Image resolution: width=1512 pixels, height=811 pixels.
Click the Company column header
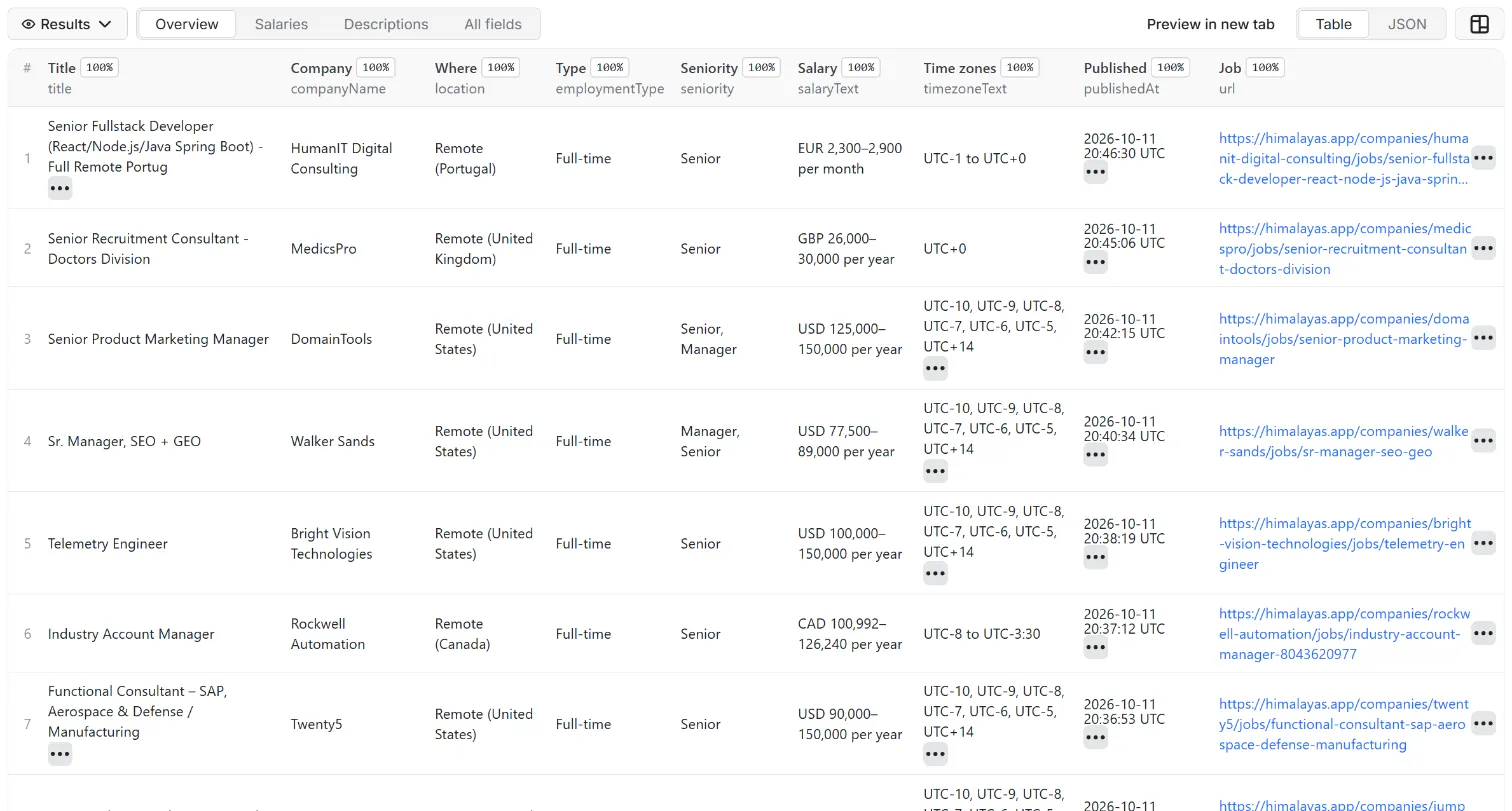pyautogui.click(x=321, y=68)
